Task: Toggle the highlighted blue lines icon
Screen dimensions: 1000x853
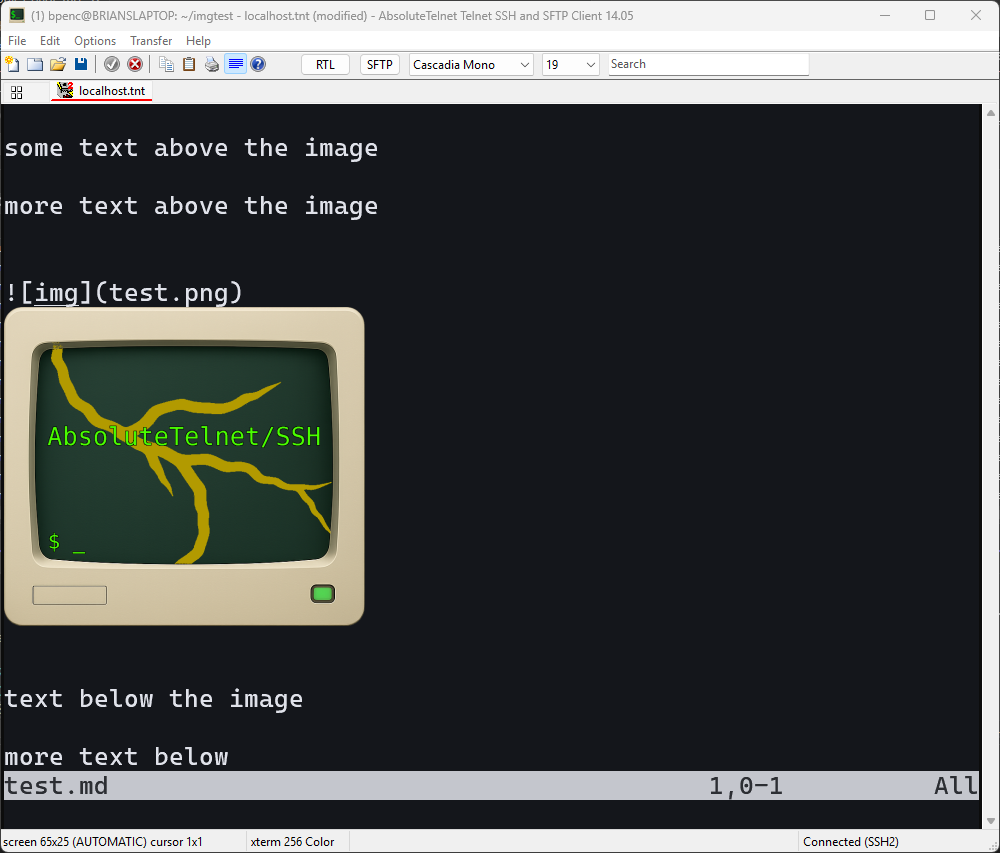Action: click(235, 64)
